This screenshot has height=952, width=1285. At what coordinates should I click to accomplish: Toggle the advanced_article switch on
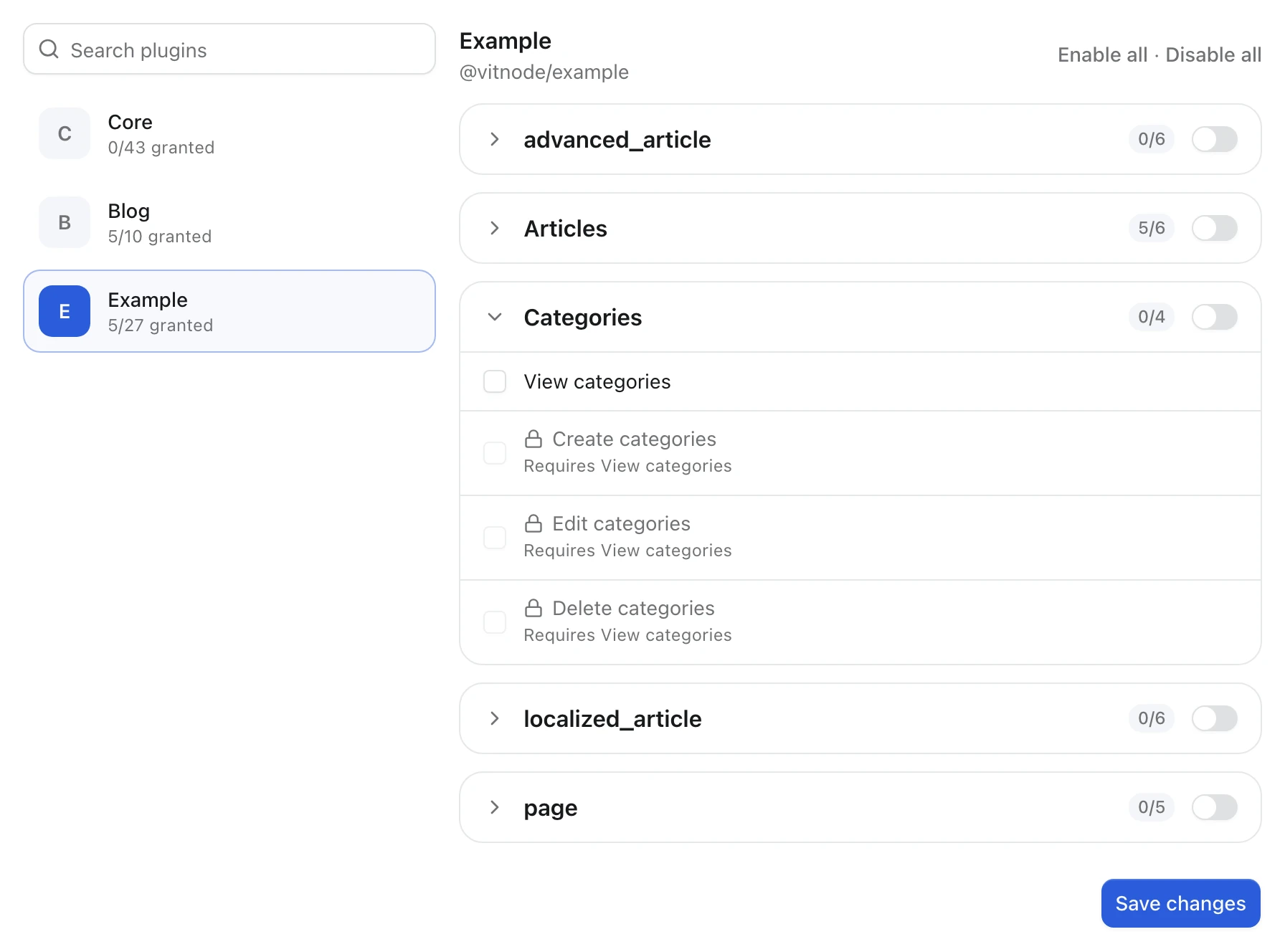[x=1215, y=139]
